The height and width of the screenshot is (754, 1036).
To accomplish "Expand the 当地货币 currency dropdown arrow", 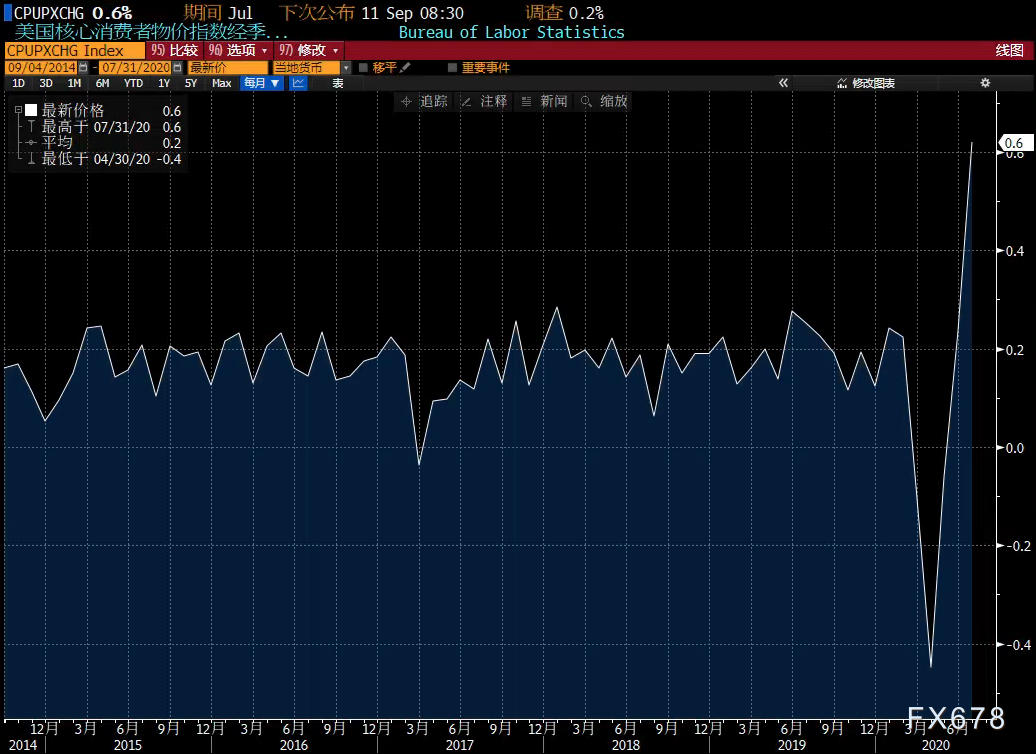I will point(346,68).
